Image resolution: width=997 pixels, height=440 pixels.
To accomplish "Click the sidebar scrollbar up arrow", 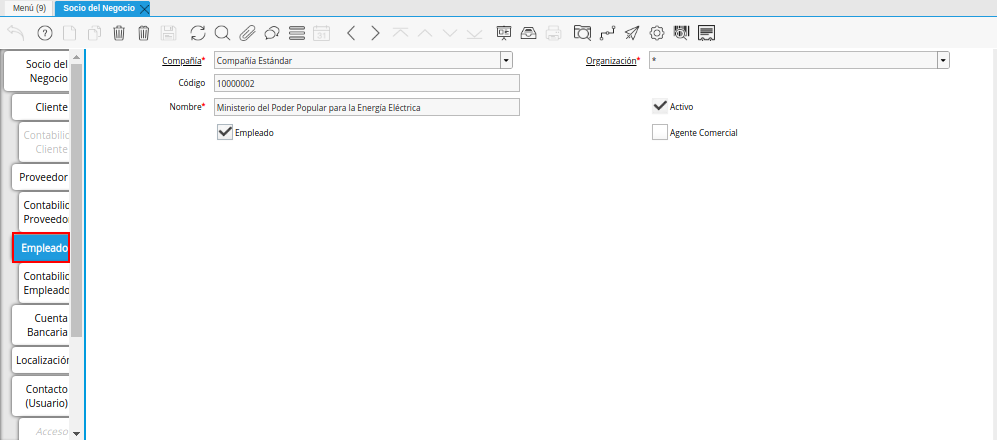I will (x=76, y=57).
